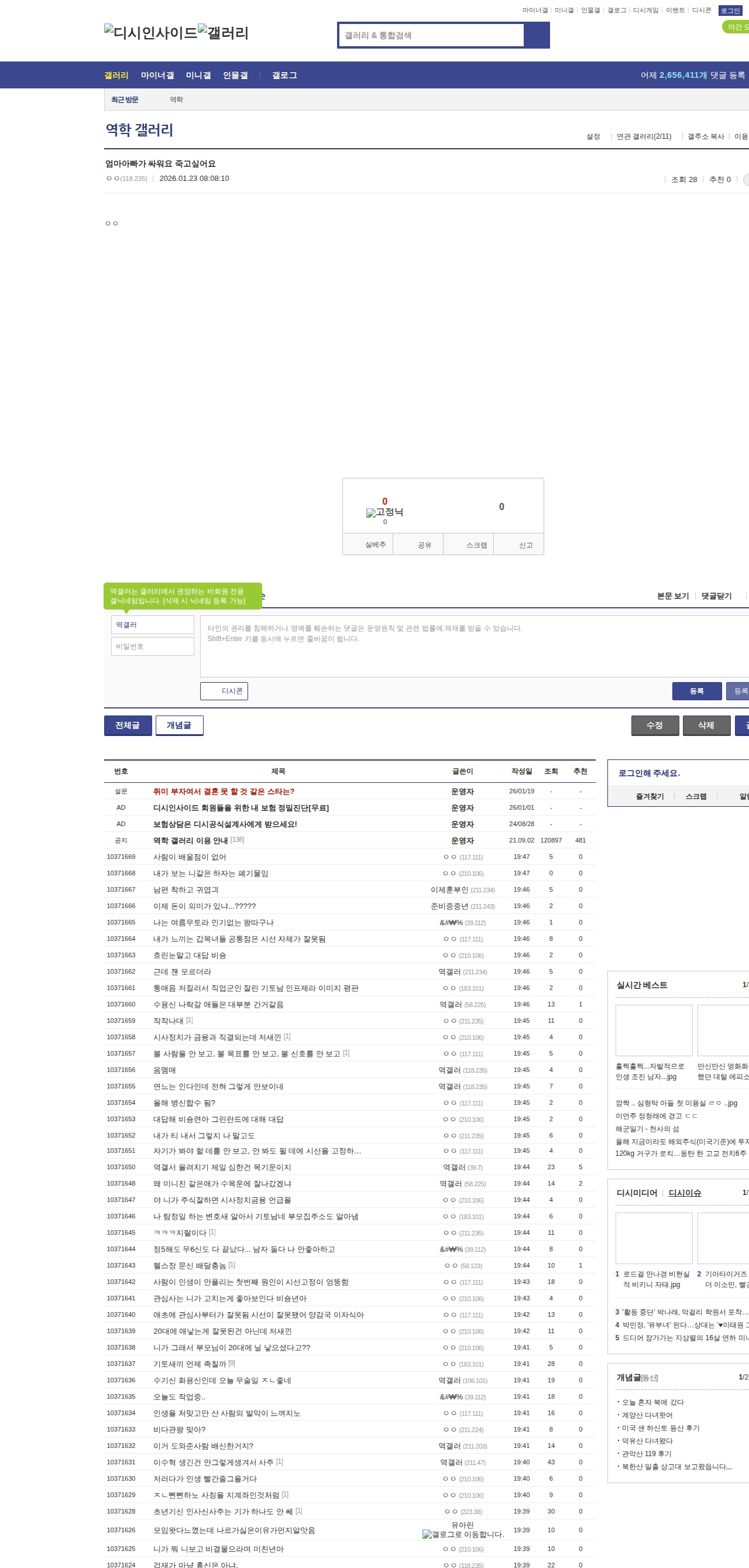Report the post with the 신고 button

[525, 545]
